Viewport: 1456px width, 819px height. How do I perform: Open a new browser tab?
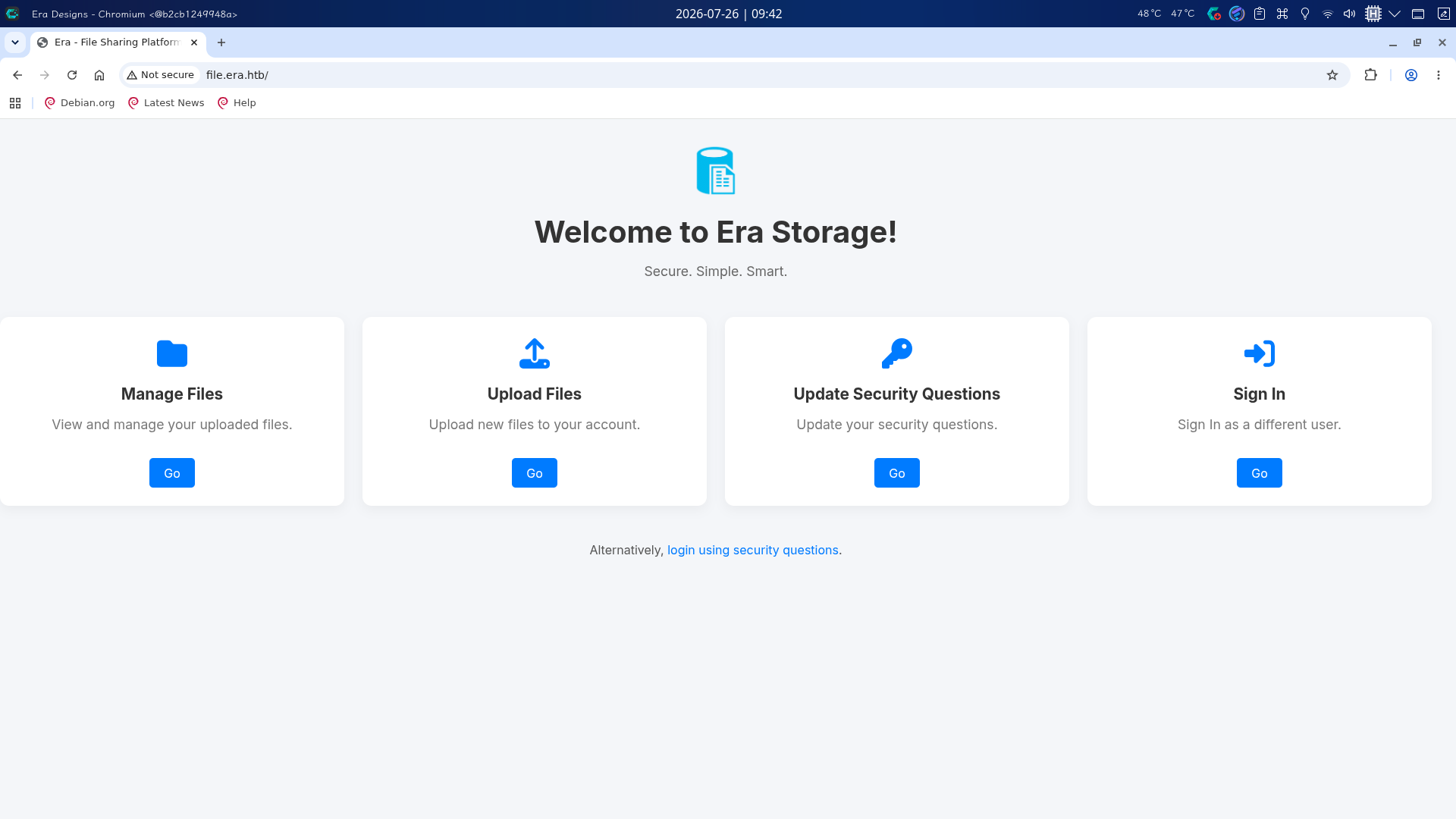pyautogui.click(x=221, y=42)
